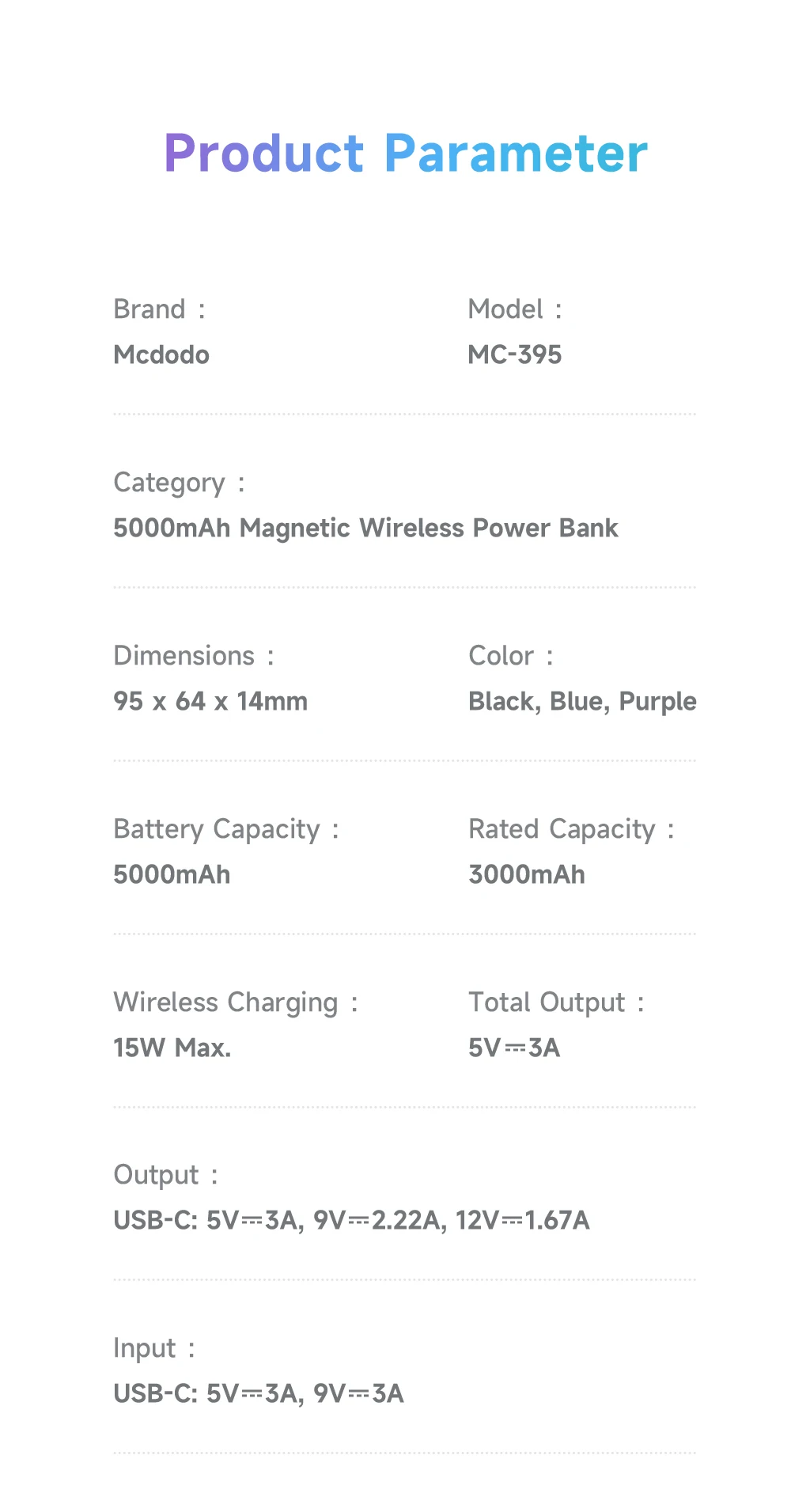
Task: Click the Mcdodo brand value
Action: (x=161, y=354)
